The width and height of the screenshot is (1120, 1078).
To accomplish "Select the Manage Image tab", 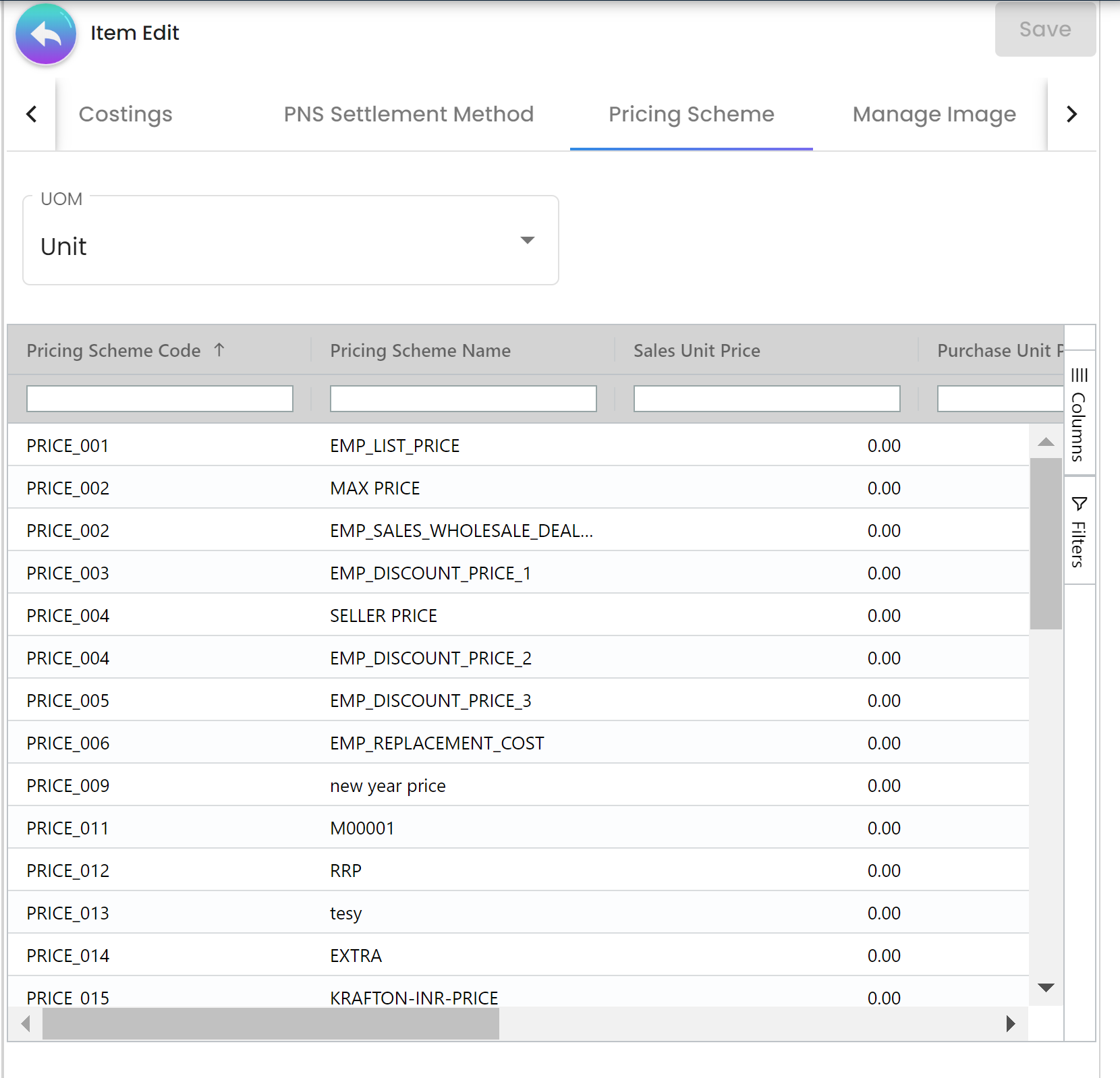I will [934, 114].
